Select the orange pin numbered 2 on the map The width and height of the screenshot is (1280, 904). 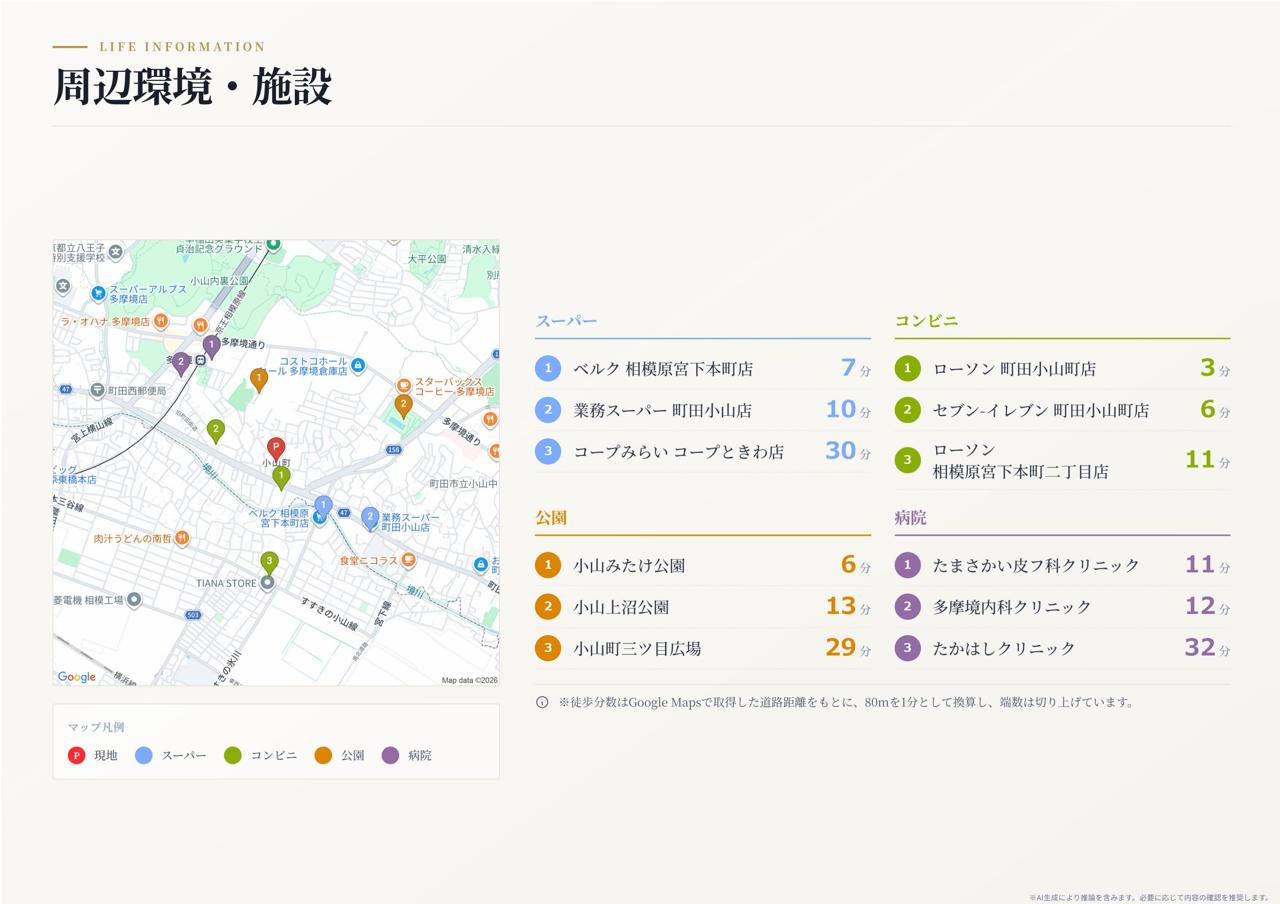(403, 406)
